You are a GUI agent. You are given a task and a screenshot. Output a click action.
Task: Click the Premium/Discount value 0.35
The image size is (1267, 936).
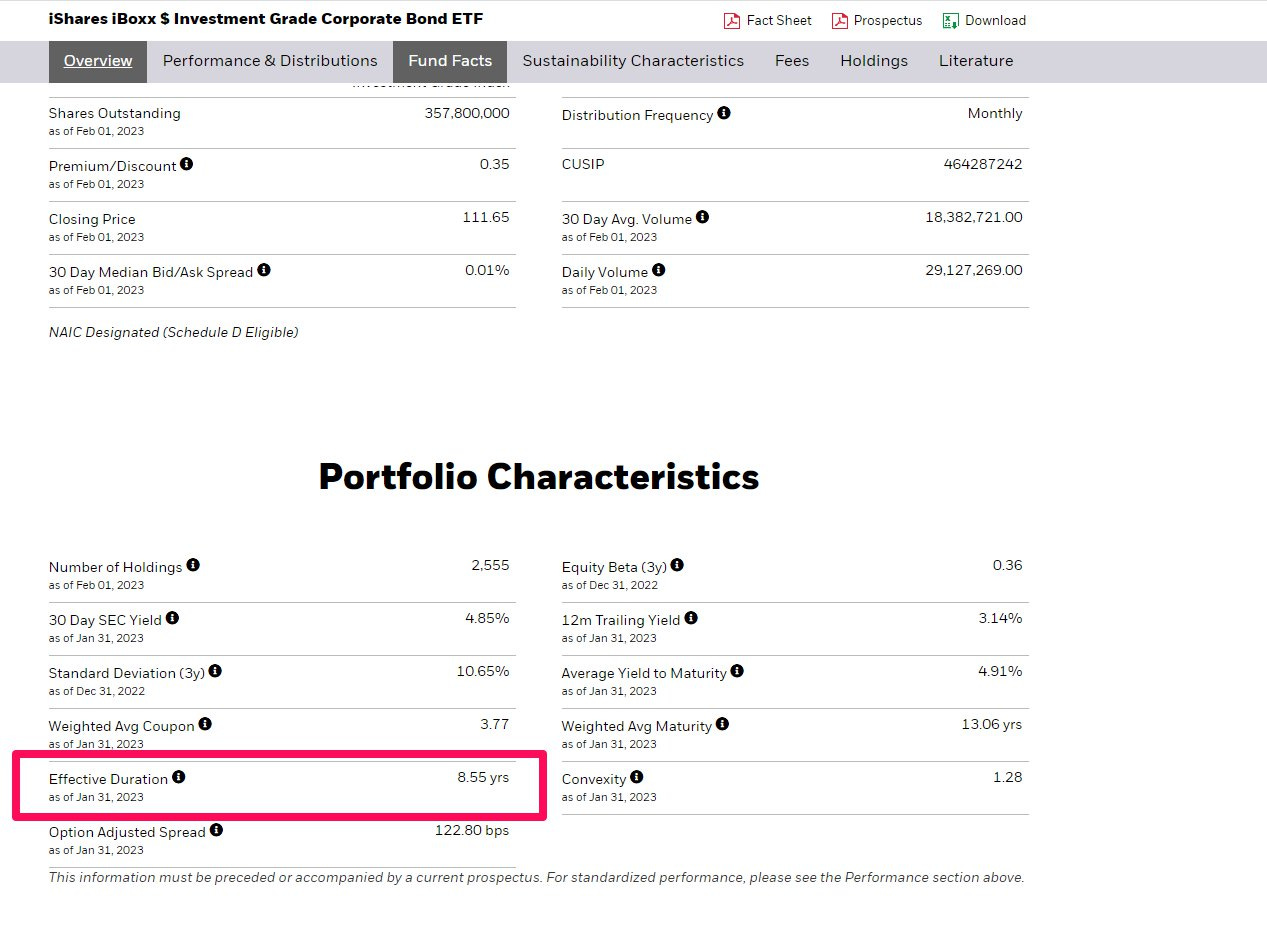494,164
